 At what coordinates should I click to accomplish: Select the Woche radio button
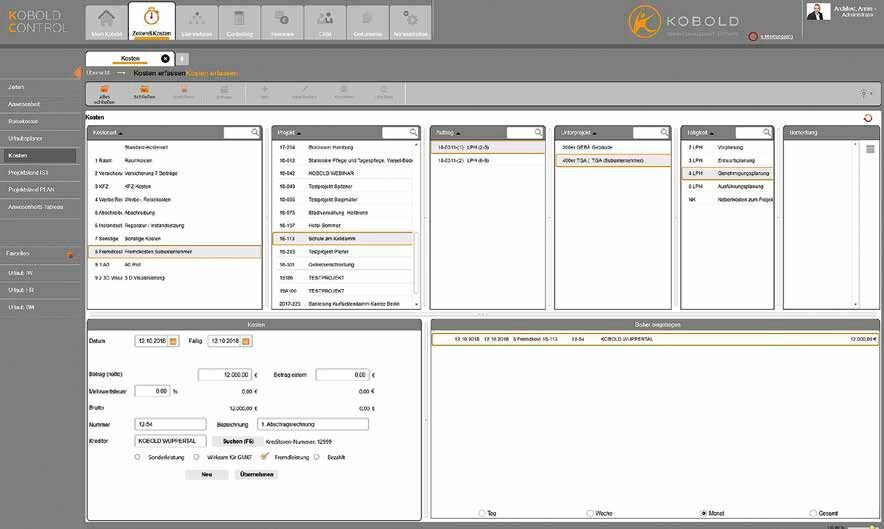(x=590, y=513)
